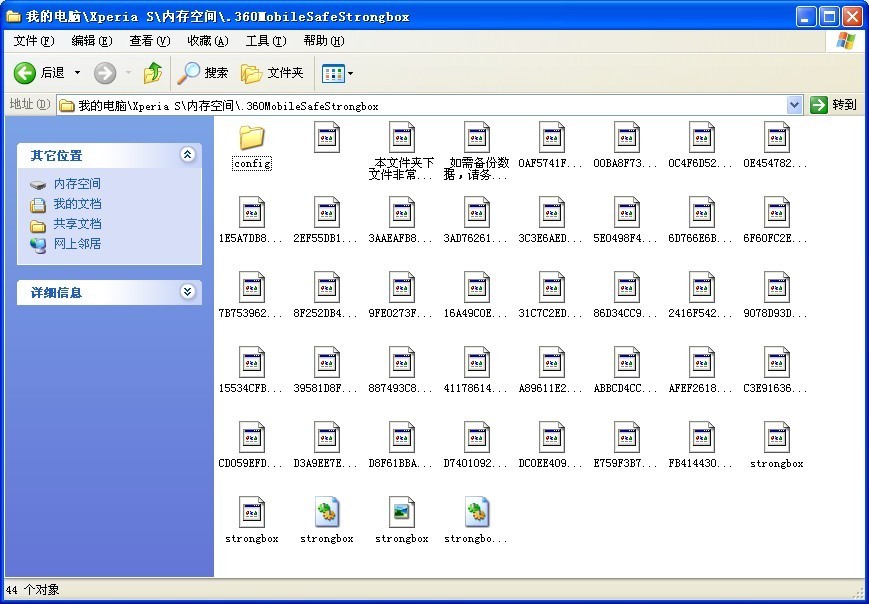Image resolution: width=869 pixels, height=604 pixels.
Task: Select the 00BA8F73 file icon
Action: coord(626,137)
